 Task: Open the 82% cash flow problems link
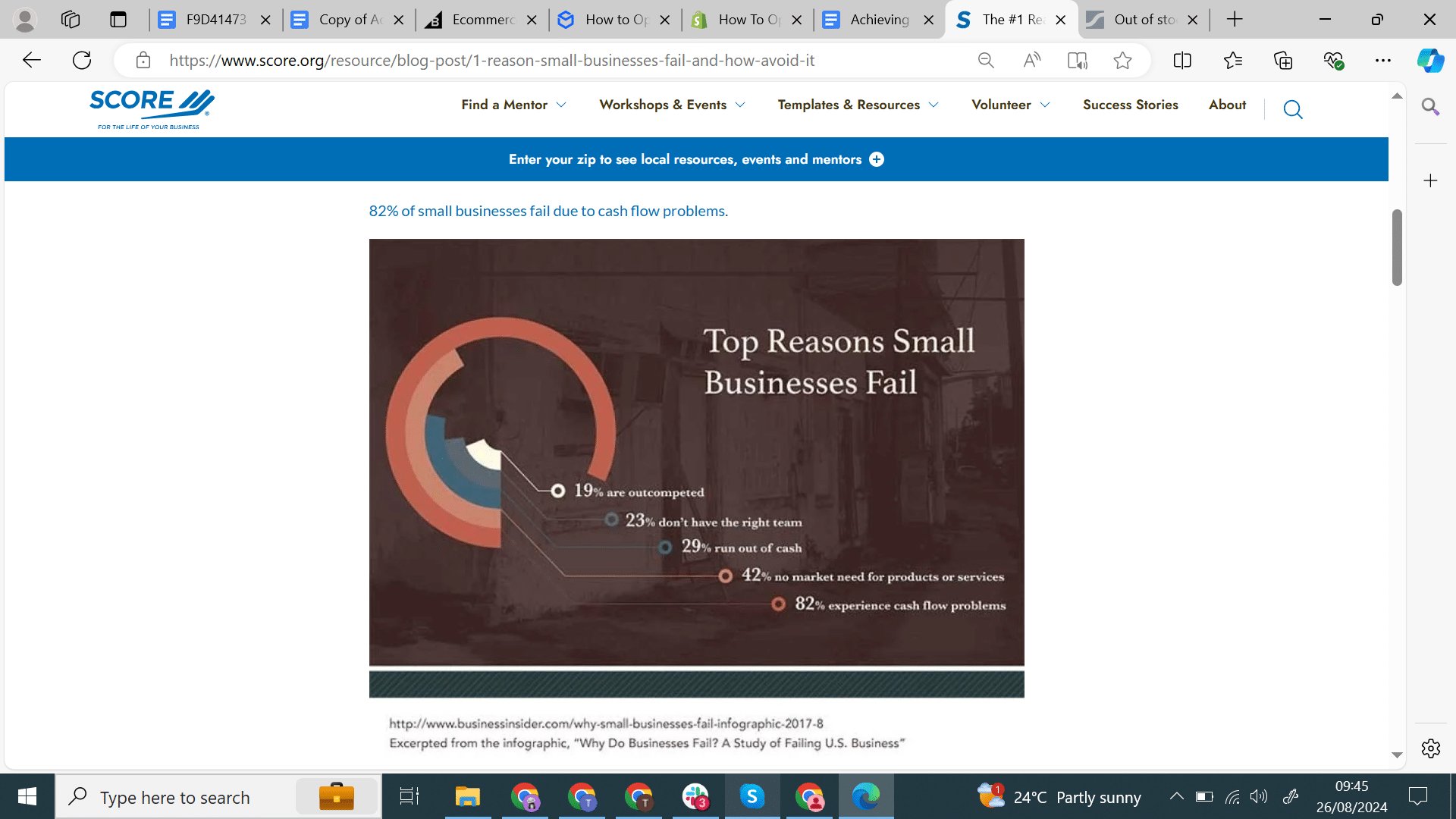(x=547, y=211)
